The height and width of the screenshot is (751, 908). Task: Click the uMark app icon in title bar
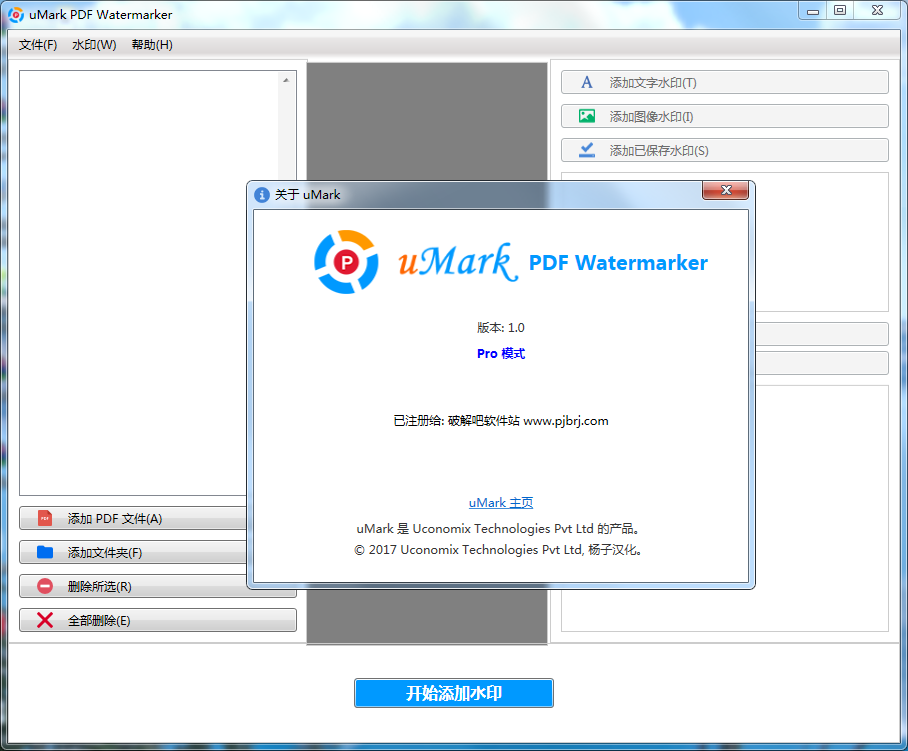tap(16, 14)
